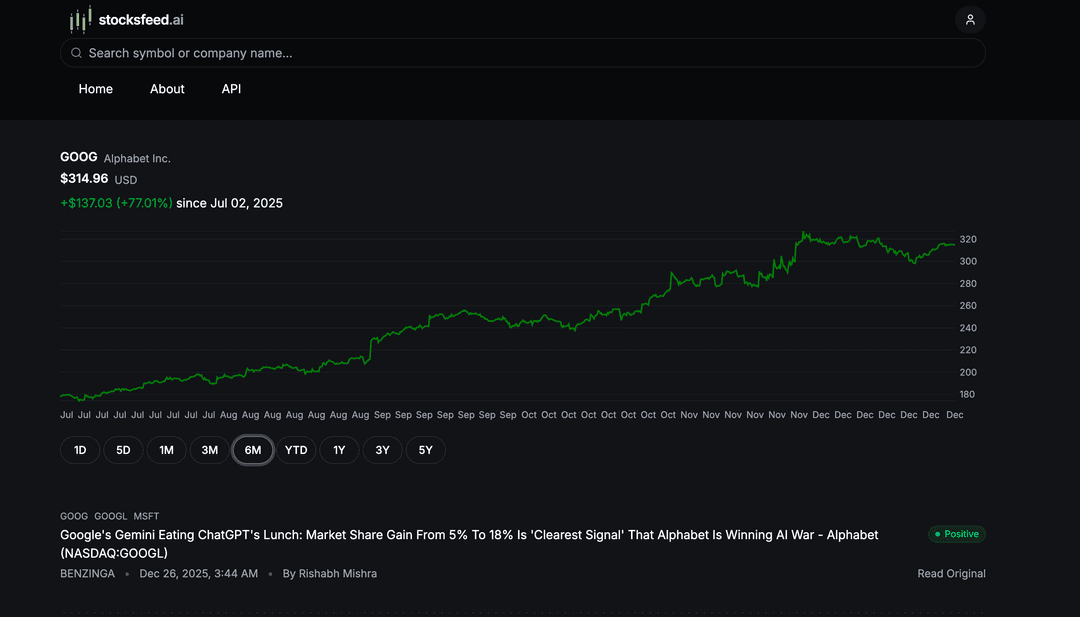Image resolution: width=1080 pixels, height=617 pixels.
Task: Select the 1Y time range
Action: click(x=339, y=450)
